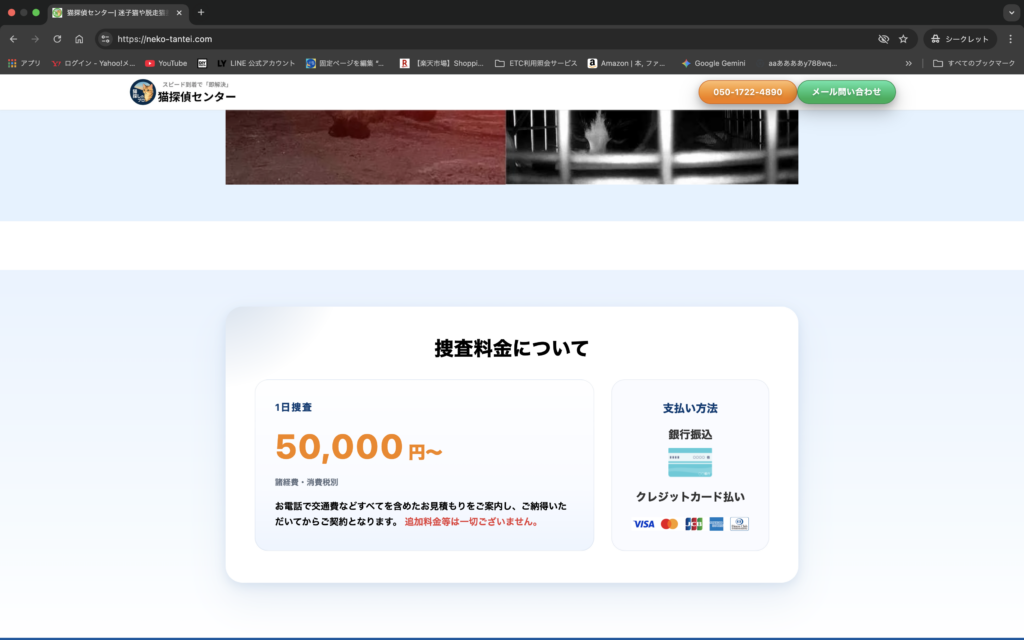Click the browser back arrow
1024x640 pixels.
[x=13, y=39]
